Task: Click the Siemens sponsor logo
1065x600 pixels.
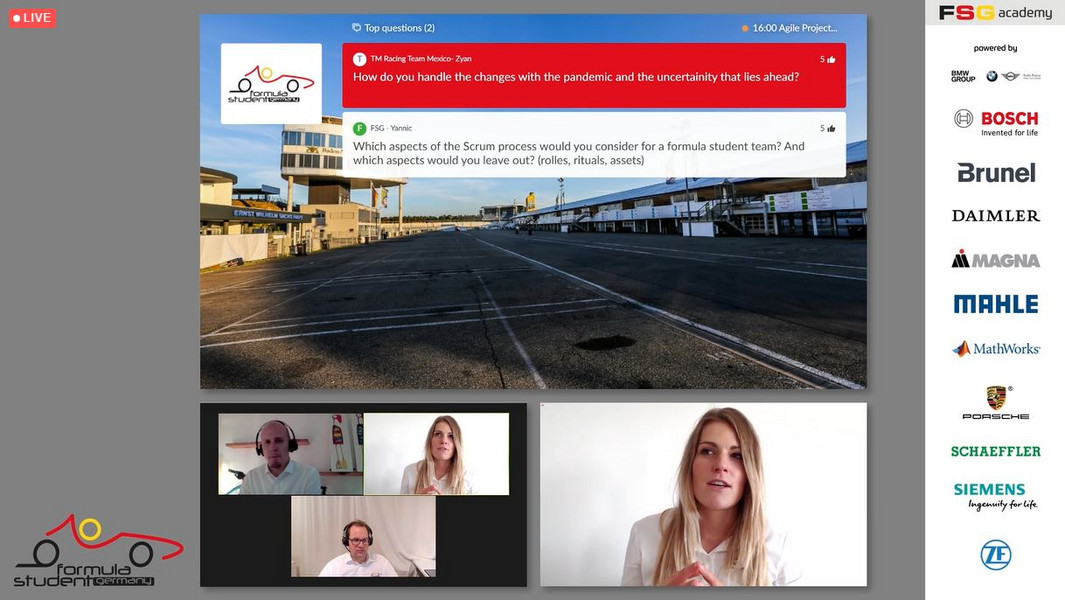Action: coord(995,496)
